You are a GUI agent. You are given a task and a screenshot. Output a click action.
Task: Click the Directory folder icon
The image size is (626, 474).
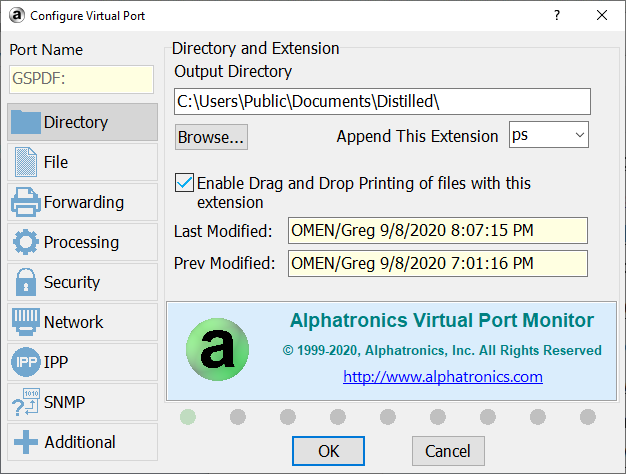coord(26,122)
